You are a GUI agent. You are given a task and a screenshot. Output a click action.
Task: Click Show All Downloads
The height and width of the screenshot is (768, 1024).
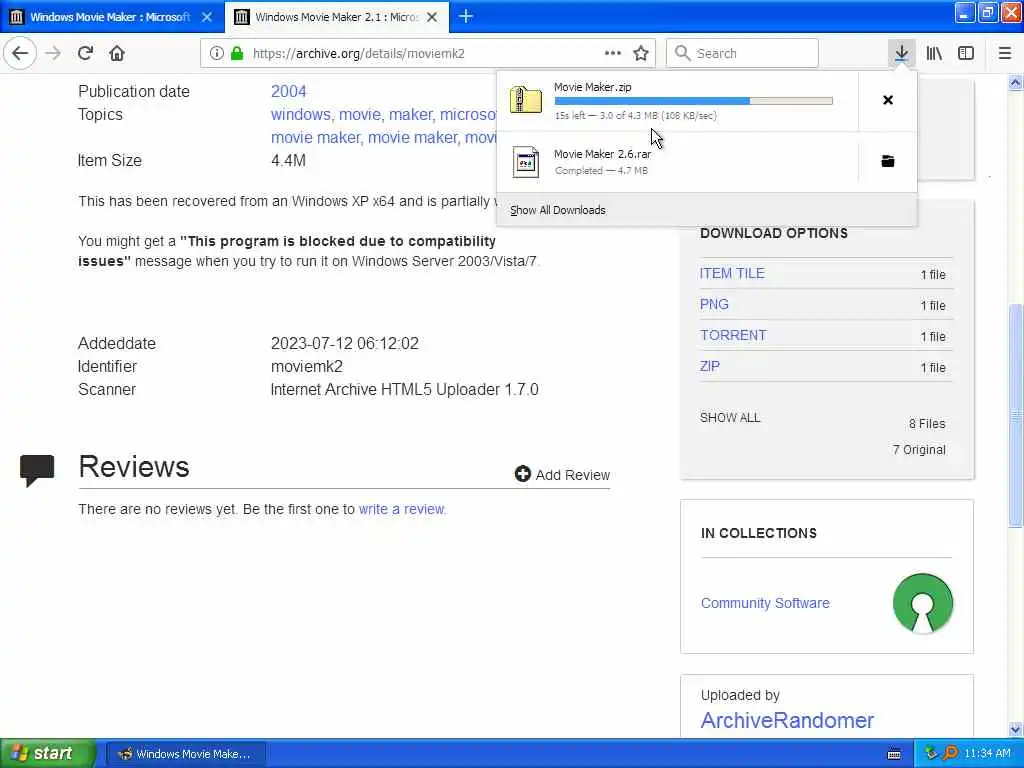[x=558, y=210]
